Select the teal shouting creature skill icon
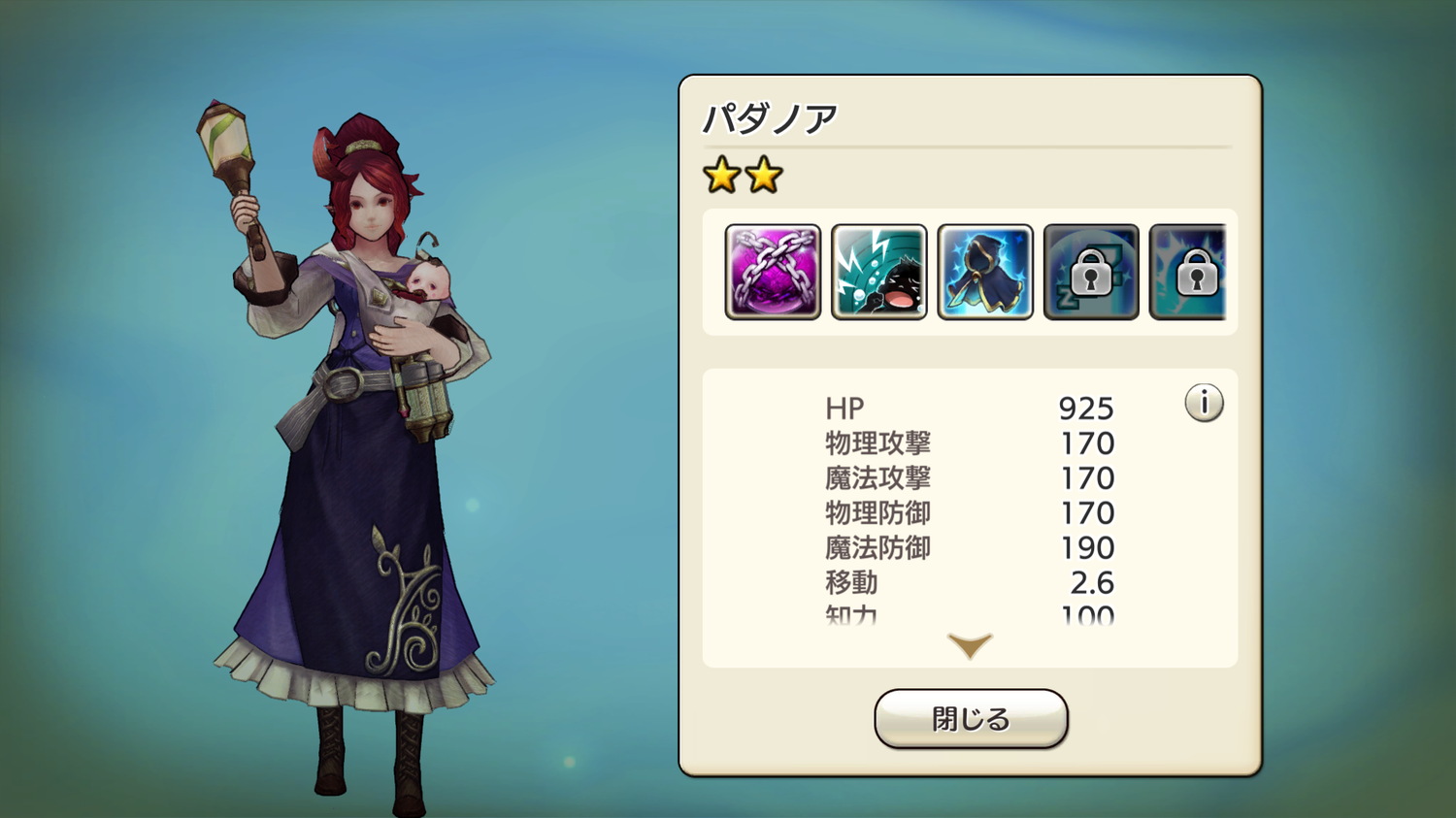1456x818 pixels. (x=878, y=272)
